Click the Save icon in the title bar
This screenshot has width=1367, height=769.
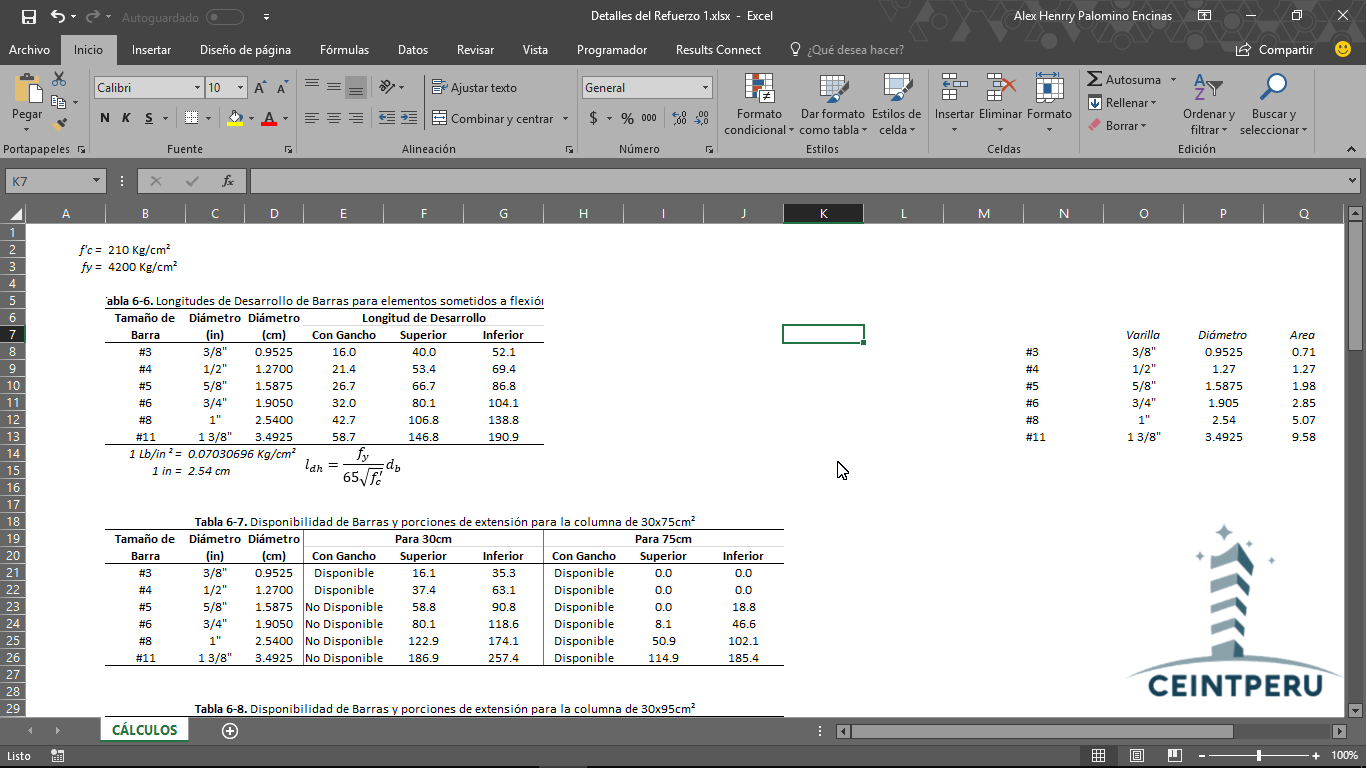(x=28, y=16)
